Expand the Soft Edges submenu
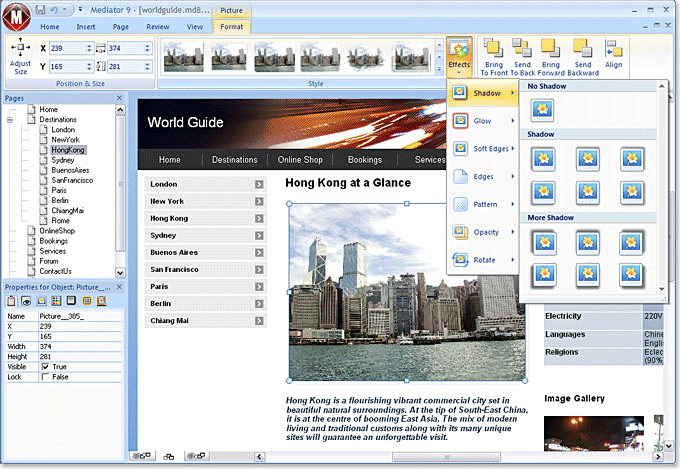The width and height of the screenshot is (682, 470). point(484,149)
